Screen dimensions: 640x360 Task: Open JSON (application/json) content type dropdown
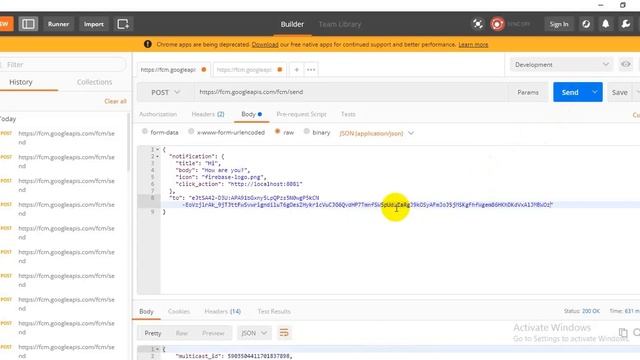point(376,133)
